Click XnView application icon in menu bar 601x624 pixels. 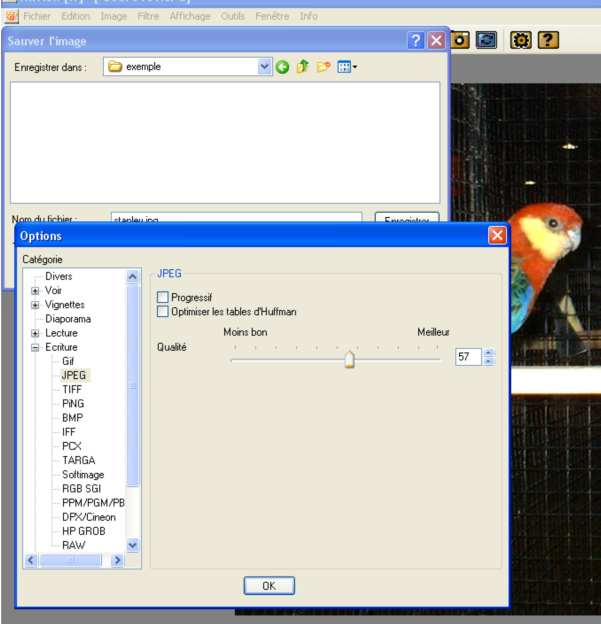coord(11,16)
